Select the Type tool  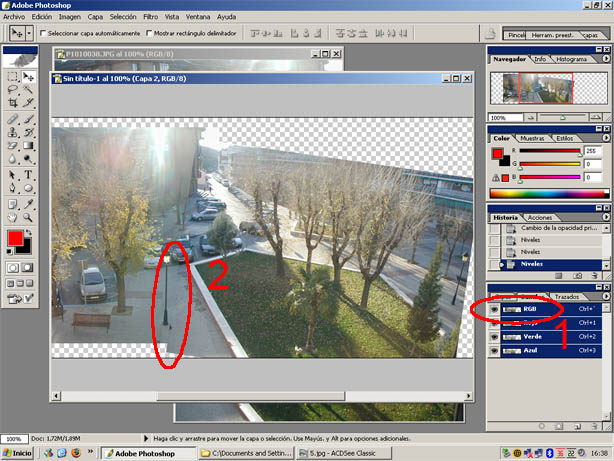29,174
